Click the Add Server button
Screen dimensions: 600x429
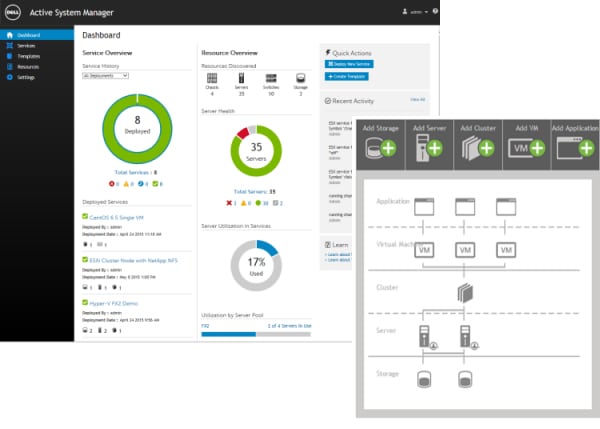(429, 144)
